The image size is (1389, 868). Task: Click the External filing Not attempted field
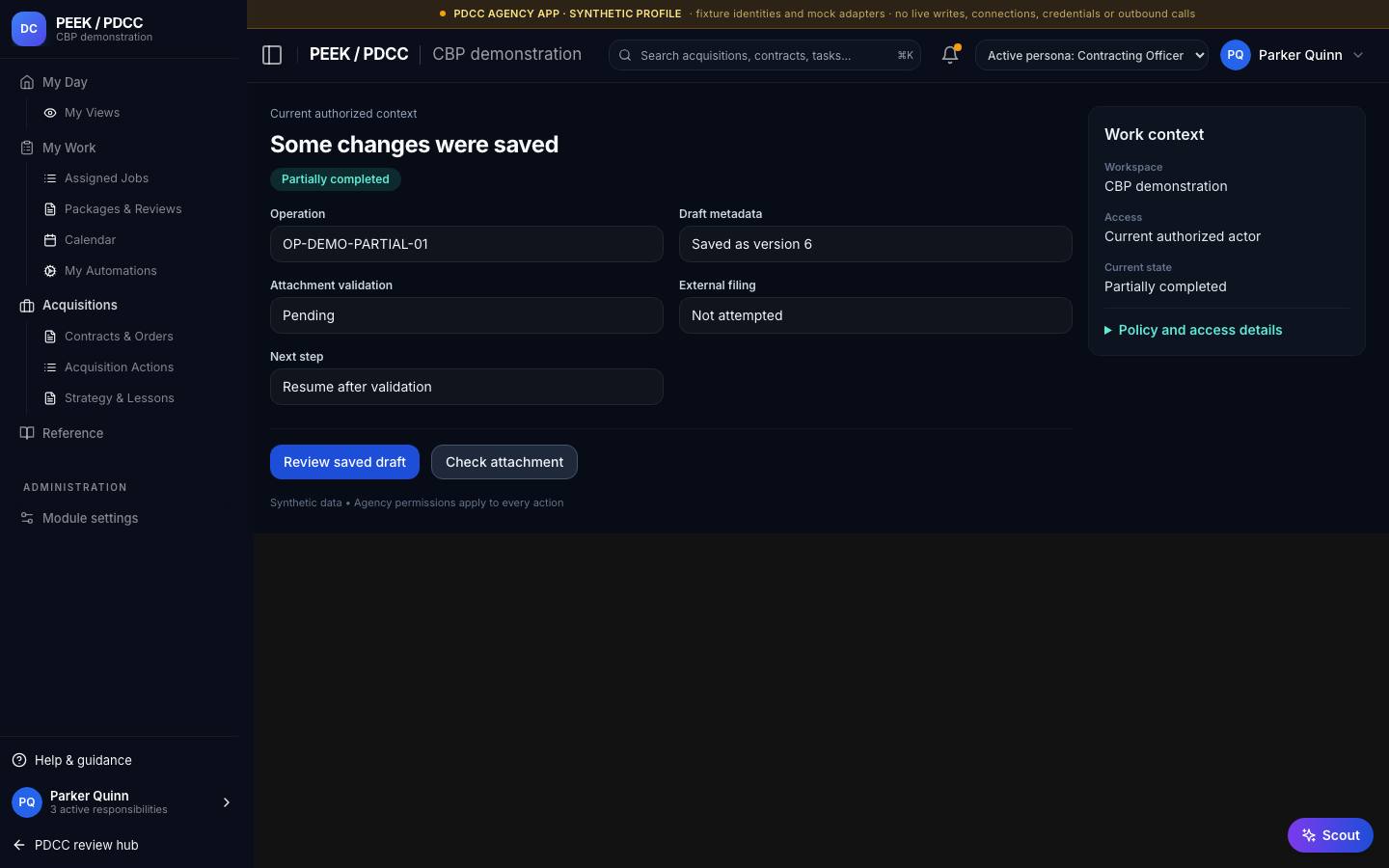876,315
